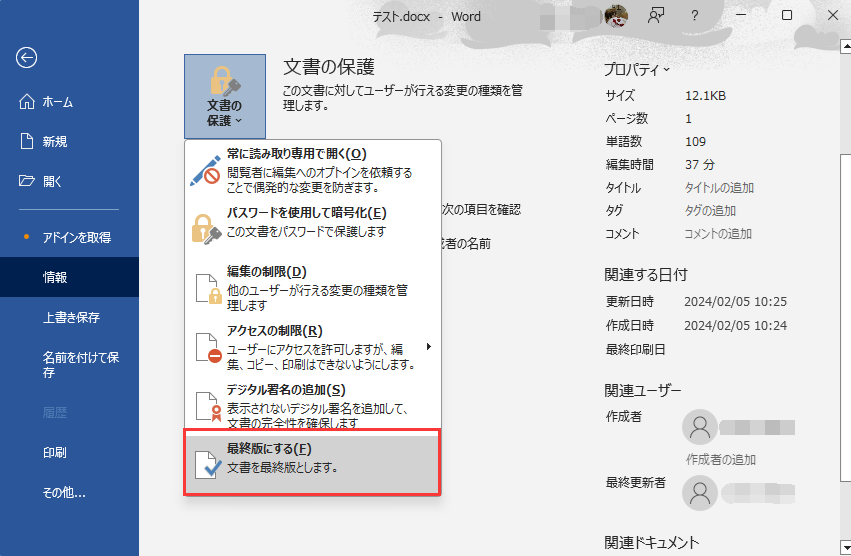Maximize the Word window
The width and height of the screenshot is (851, 556).
pyautogui.click(x=787, y=16)
